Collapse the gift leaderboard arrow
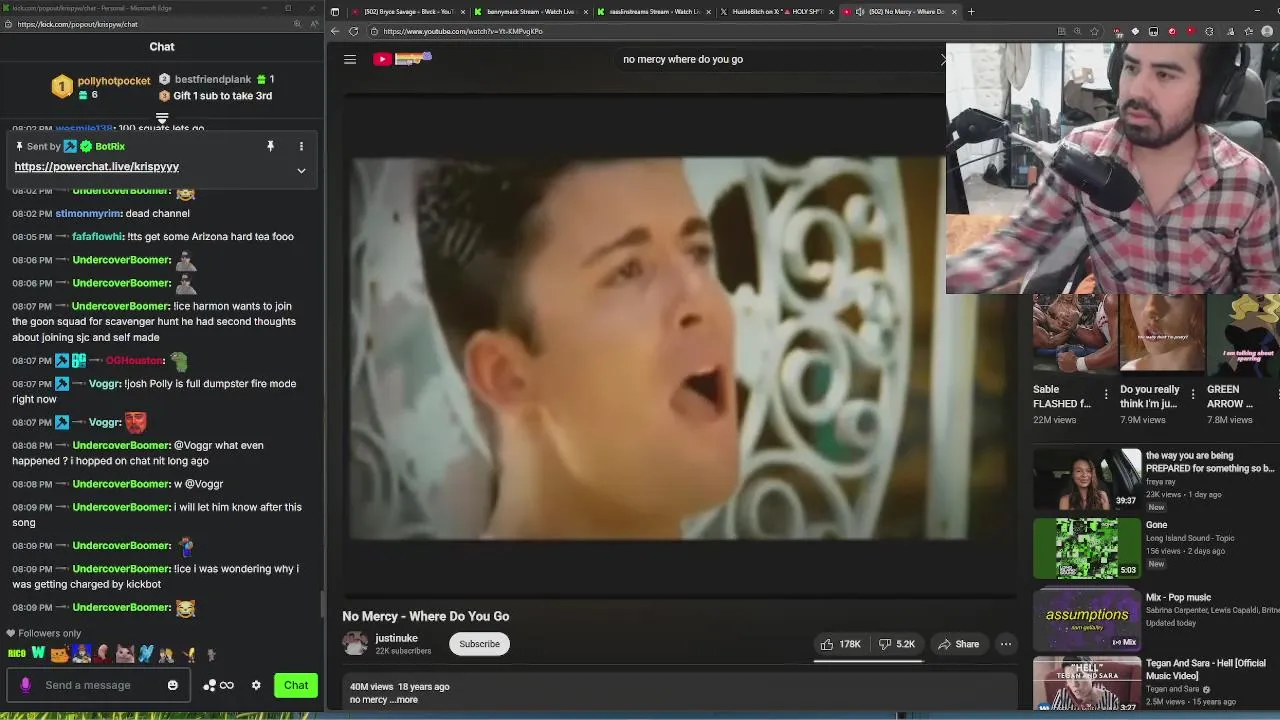Screen dimensions: 1280x720 (161, 118)
